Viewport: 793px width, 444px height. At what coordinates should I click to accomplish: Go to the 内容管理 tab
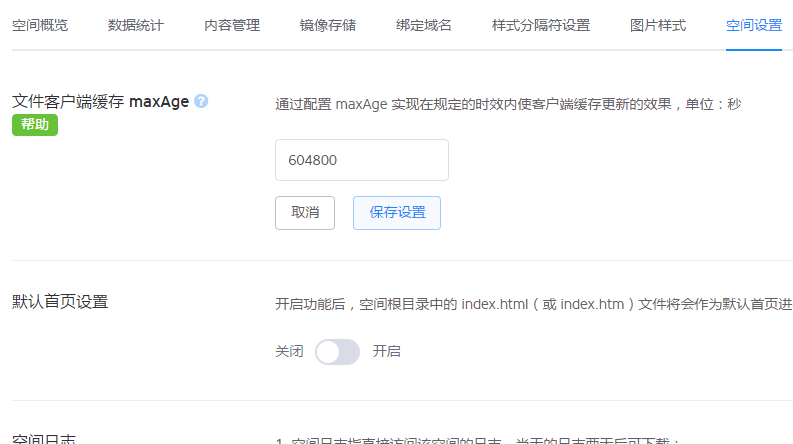coord(232,25)
